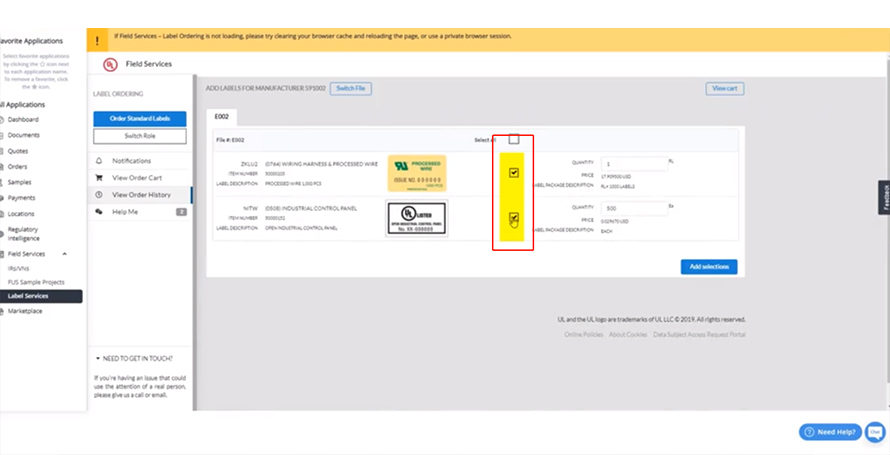The image size is (890, 455).
Task: Click quantity field for Industrial Control Panel
Action: tap(634, 208)
